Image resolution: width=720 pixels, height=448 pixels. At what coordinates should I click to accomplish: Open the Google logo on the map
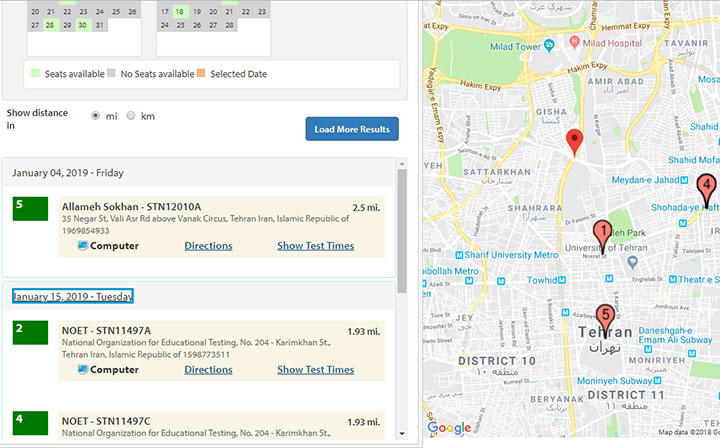pyautogui.click(x=449, y=428)
